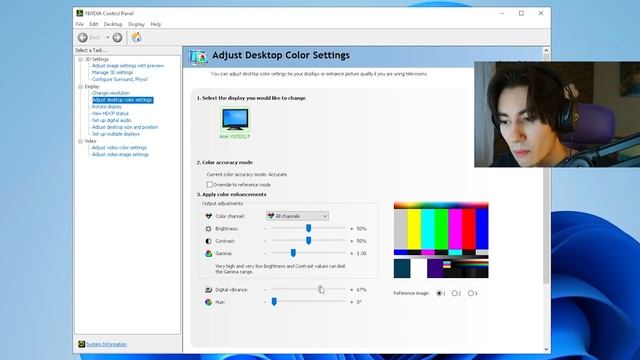Decrease Brightness with minus button

pyautogui.click(x=265, y=229)
